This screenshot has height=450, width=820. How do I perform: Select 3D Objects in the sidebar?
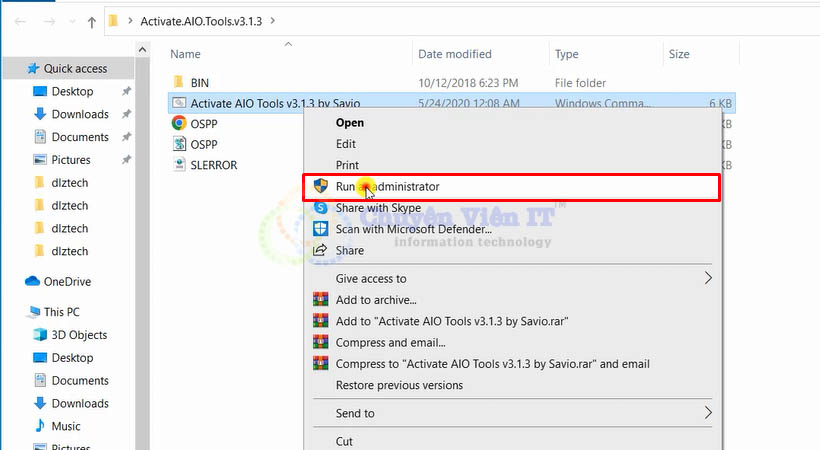(x=79, y=335)
